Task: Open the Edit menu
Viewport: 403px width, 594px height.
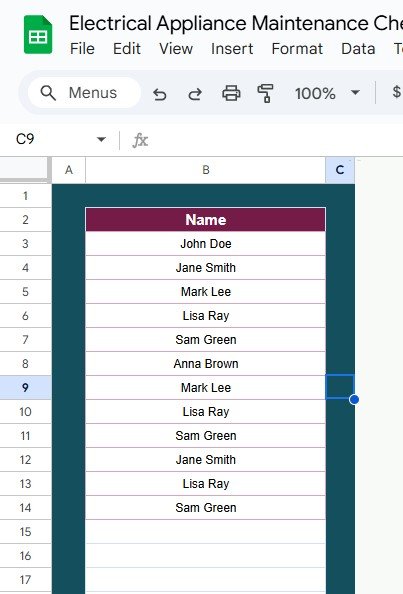Action: [x=127, y=49]
